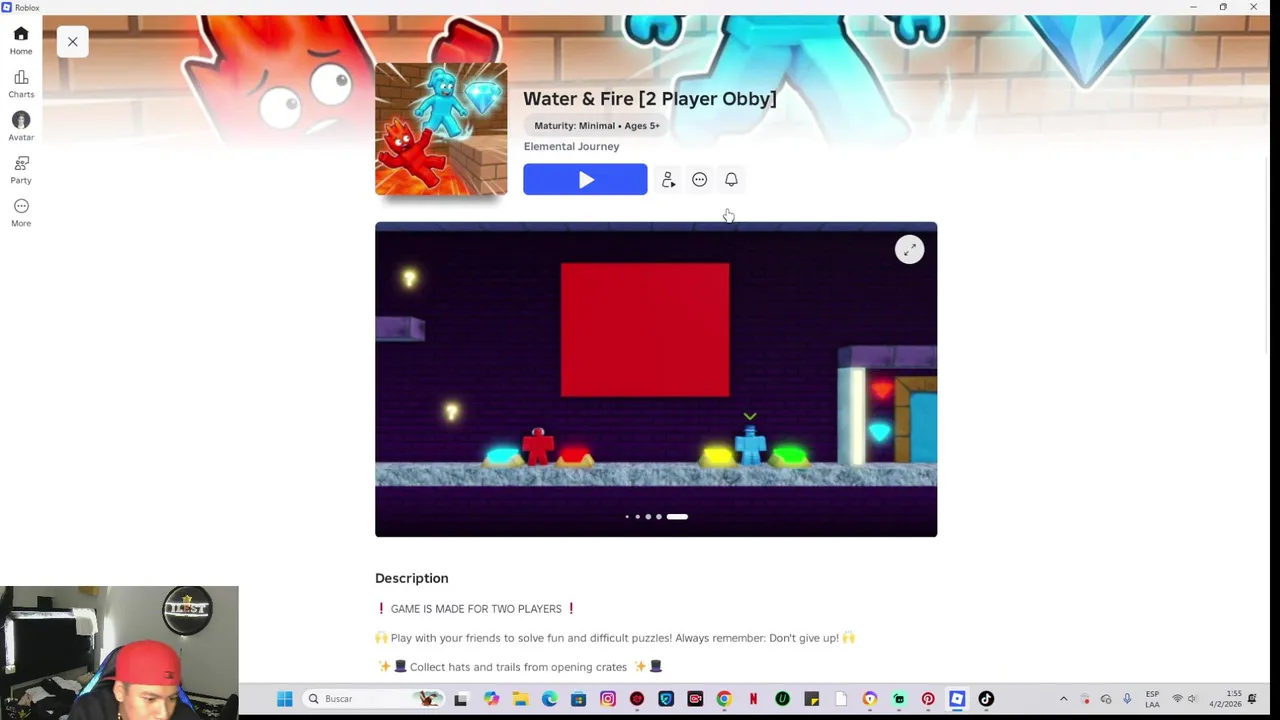This screenshot has height=720, width=1280.
Task: Open Wi-Fi network settings in tray
Action: (x=1177, y=699)
